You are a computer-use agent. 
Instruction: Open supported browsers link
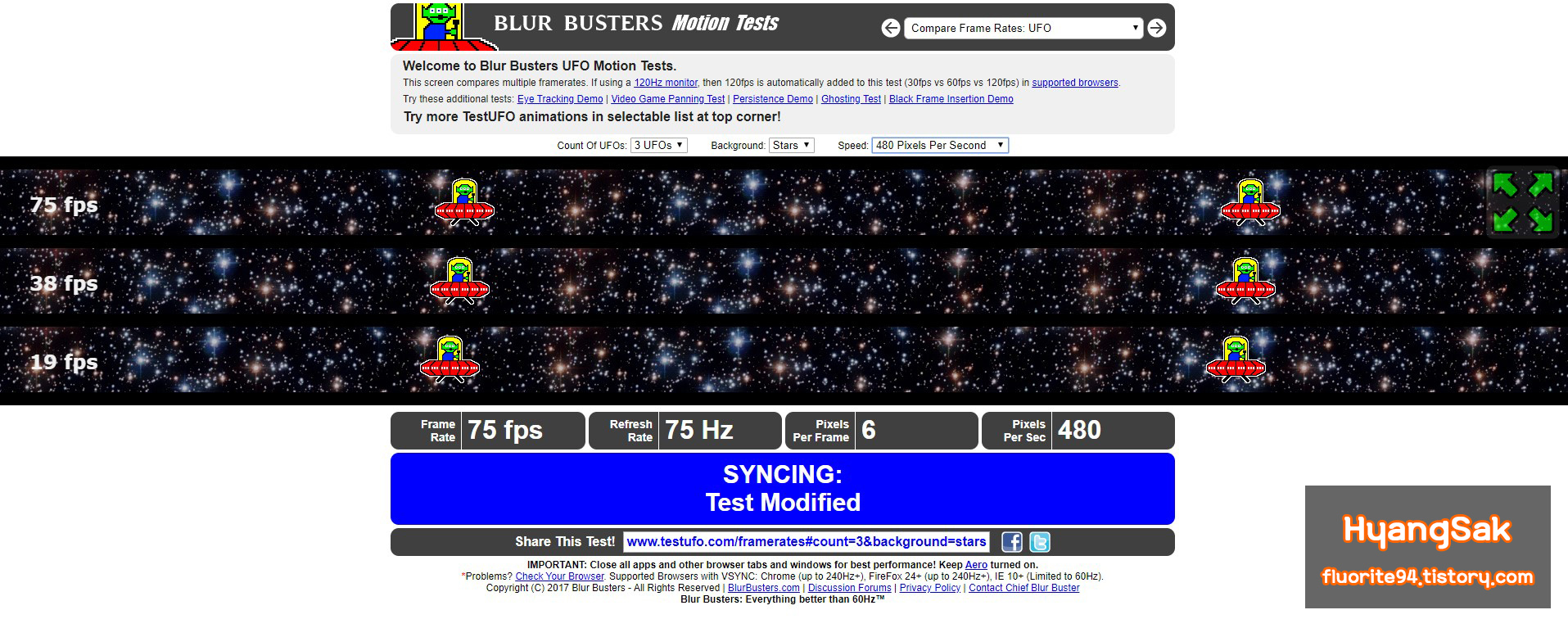(x=1074, y=83)
